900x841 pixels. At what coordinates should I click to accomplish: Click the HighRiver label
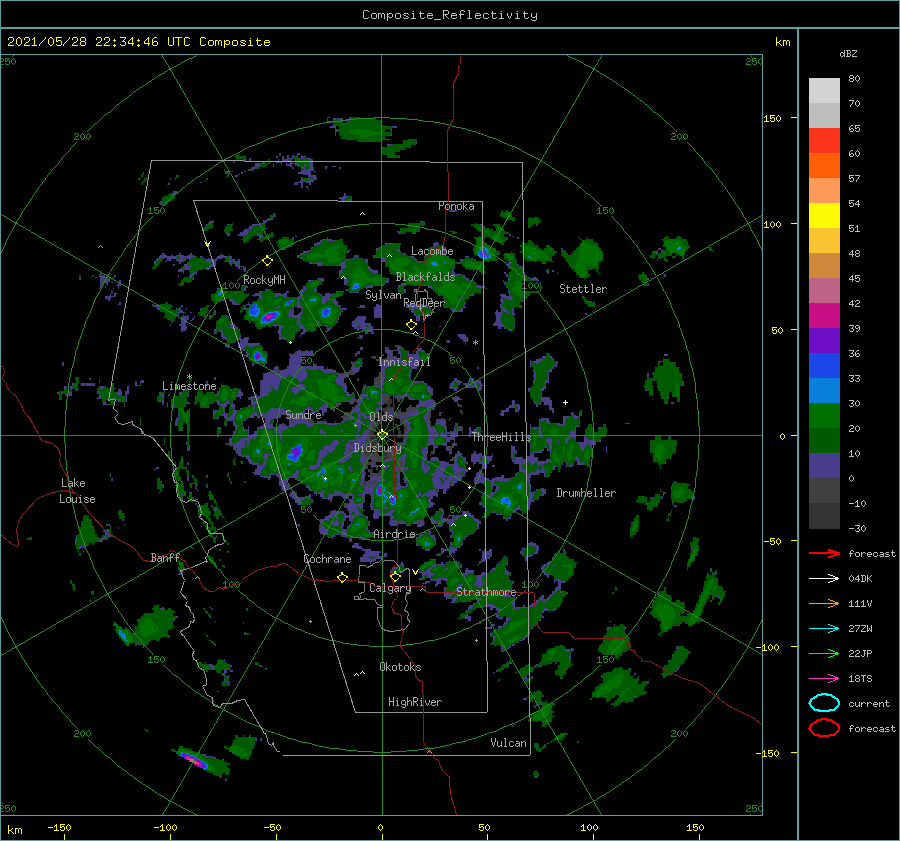click(415, 702)
